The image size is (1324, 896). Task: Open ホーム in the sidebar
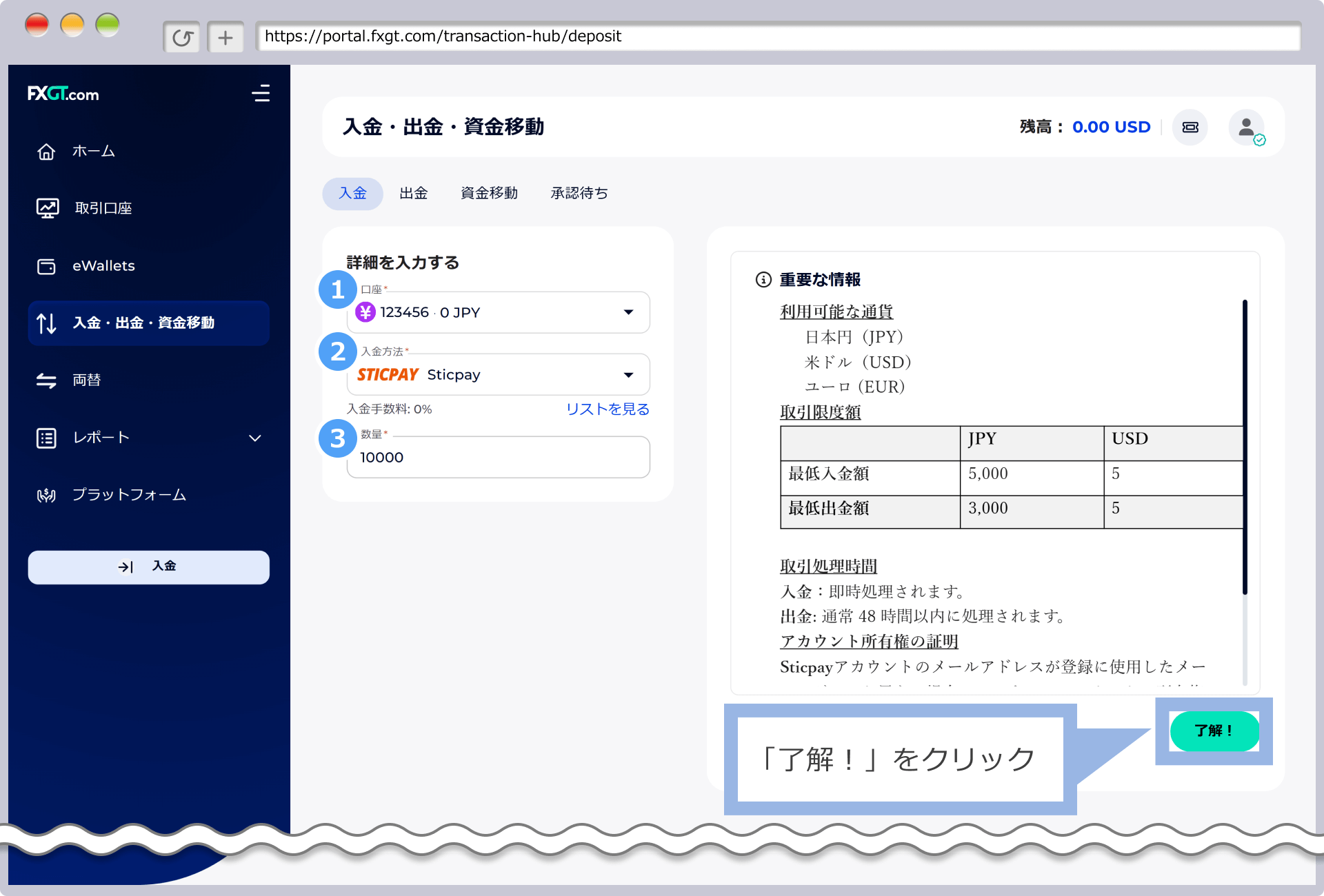pos(148,151)
